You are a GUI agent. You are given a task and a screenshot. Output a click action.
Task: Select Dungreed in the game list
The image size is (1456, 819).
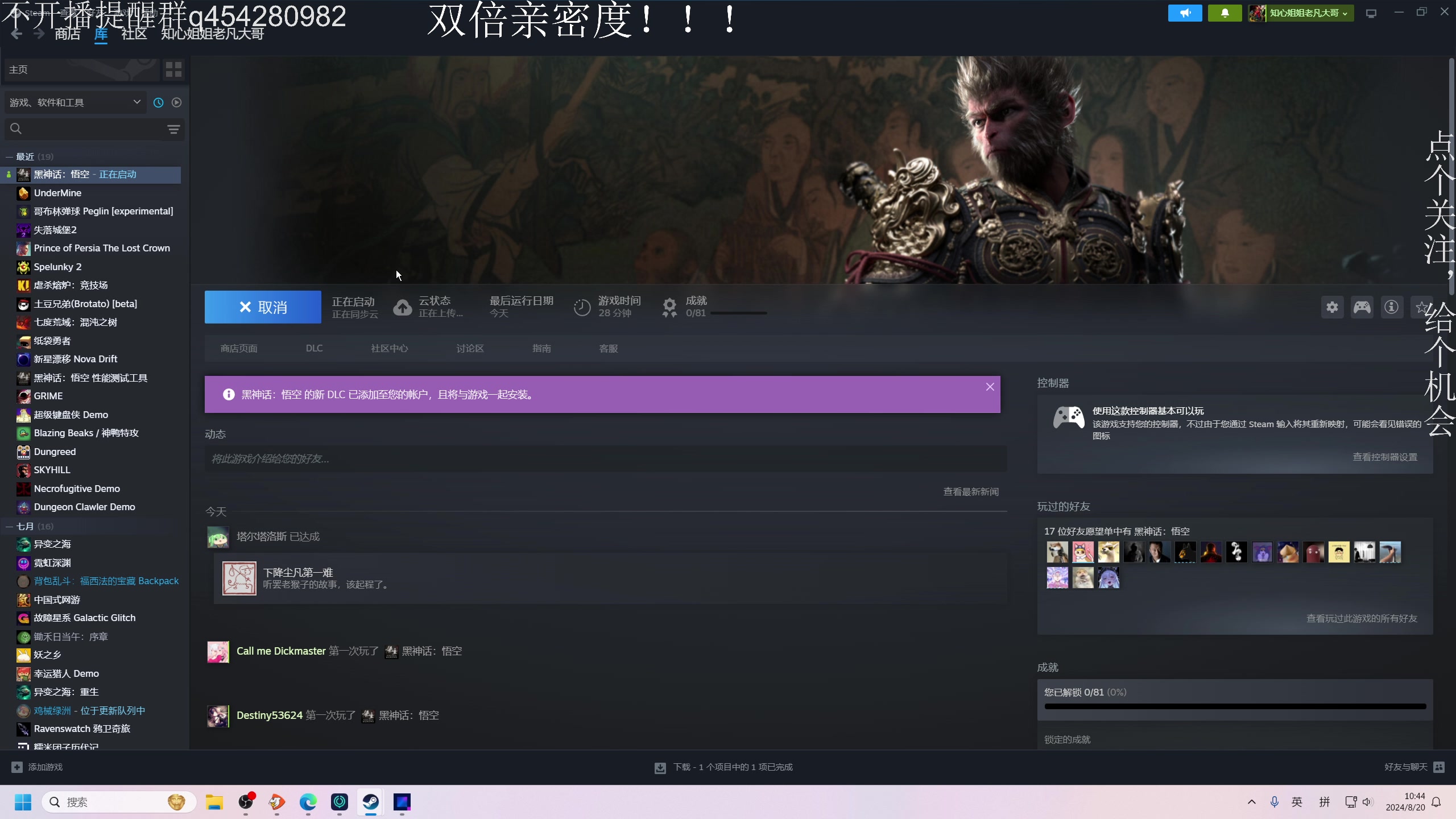click(55, 452)
